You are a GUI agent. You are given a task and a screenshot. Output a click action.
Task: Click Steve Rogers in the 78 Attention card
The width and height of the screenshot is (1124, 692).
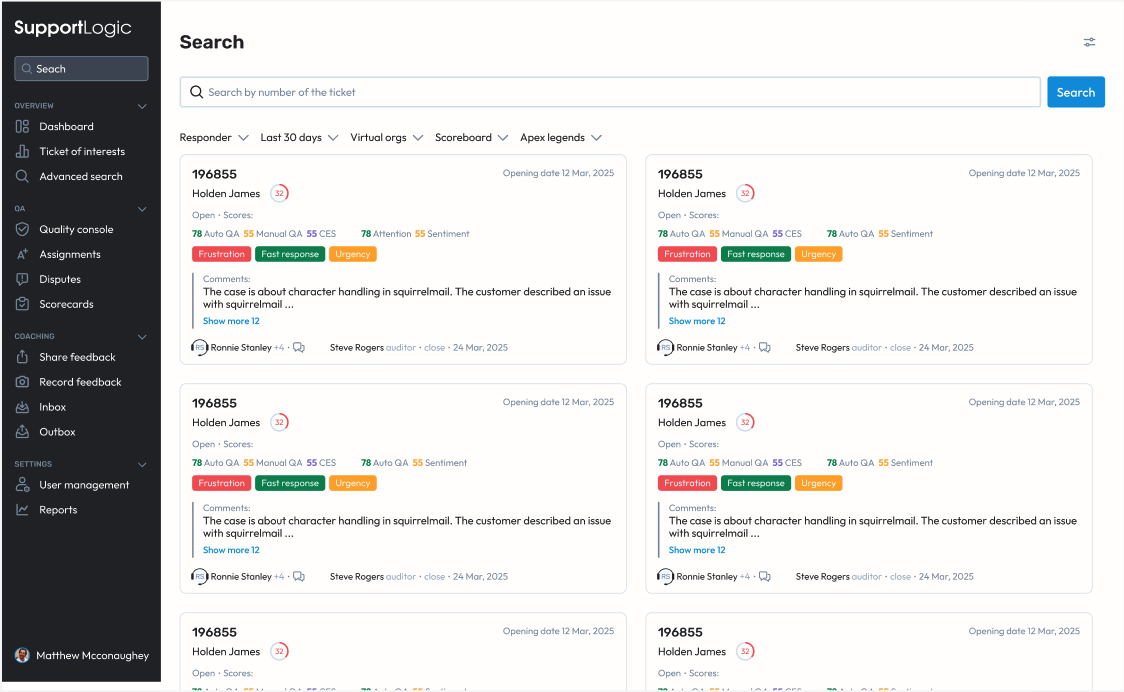pyautogui.click(x=356, y=348)
